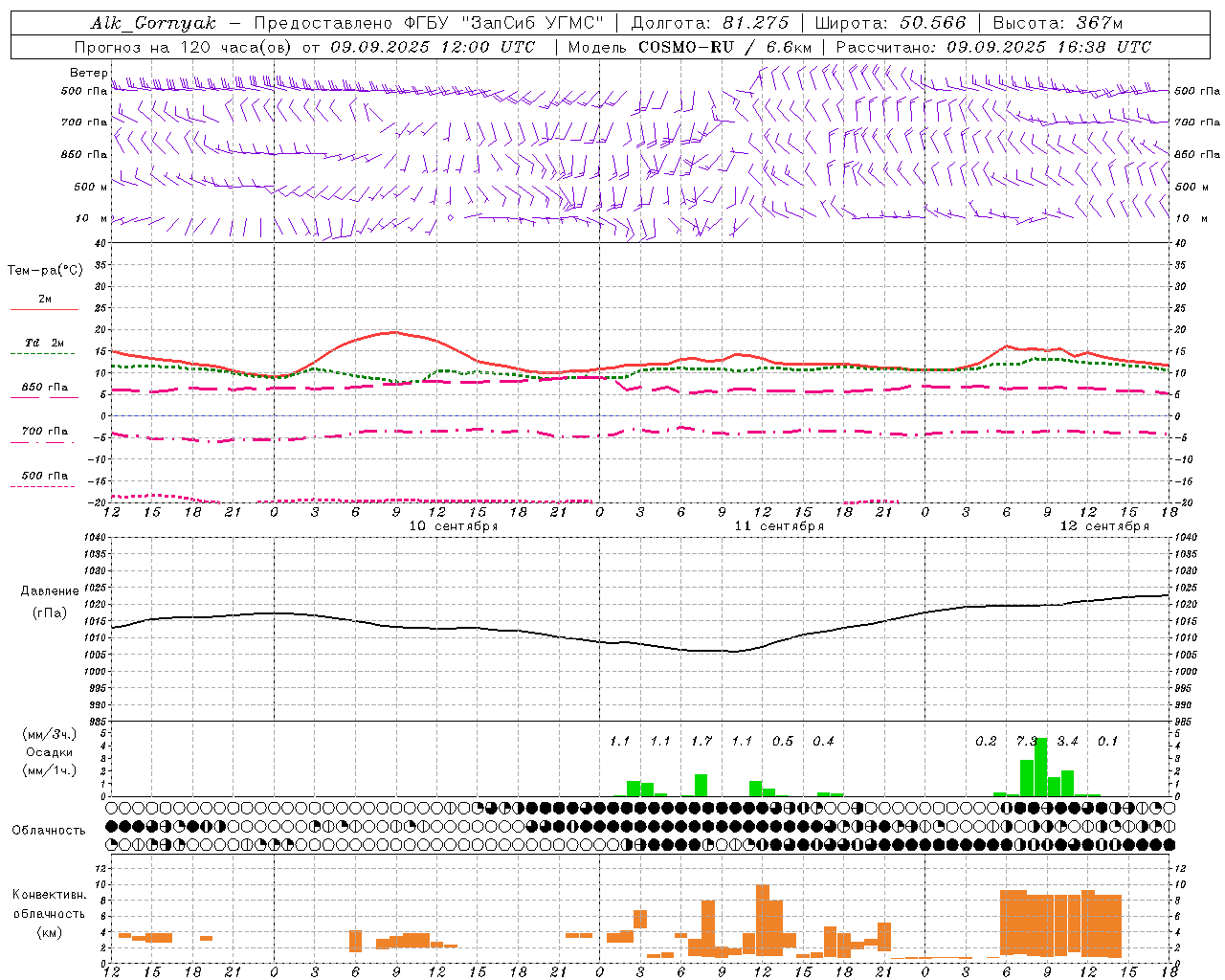This screenshot has height=980, width=1225.
Task: Click the left "700 гПа" wind level label
Action: pyautogui.click(x=84, y=122)
